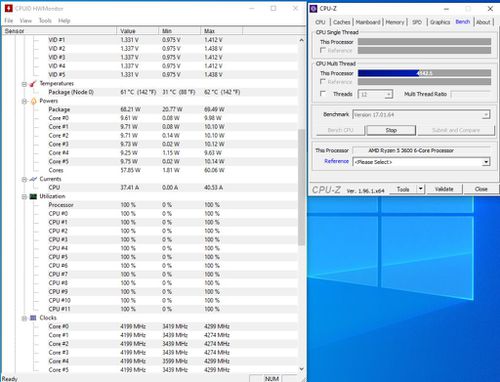The image size is (500, 382).
Task: Switch to the Memory tab in CPU-Z
Action: click(395, 22)
